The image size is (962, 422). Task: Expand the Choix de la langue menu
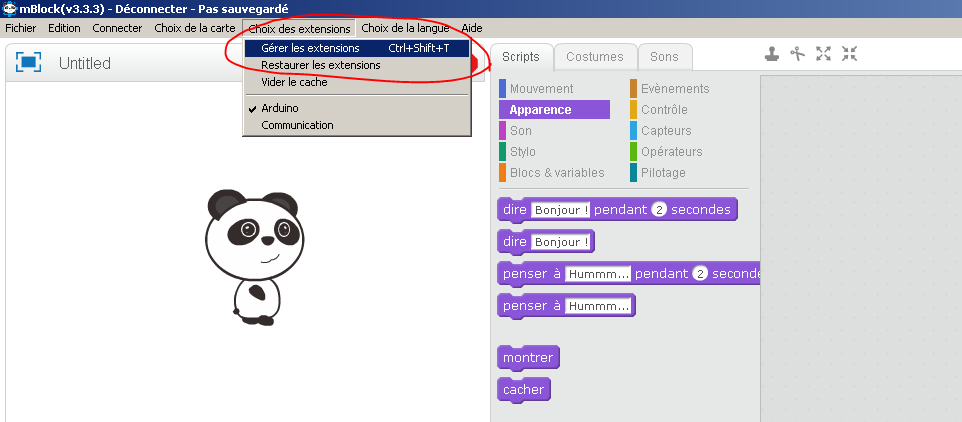(405, 28)
